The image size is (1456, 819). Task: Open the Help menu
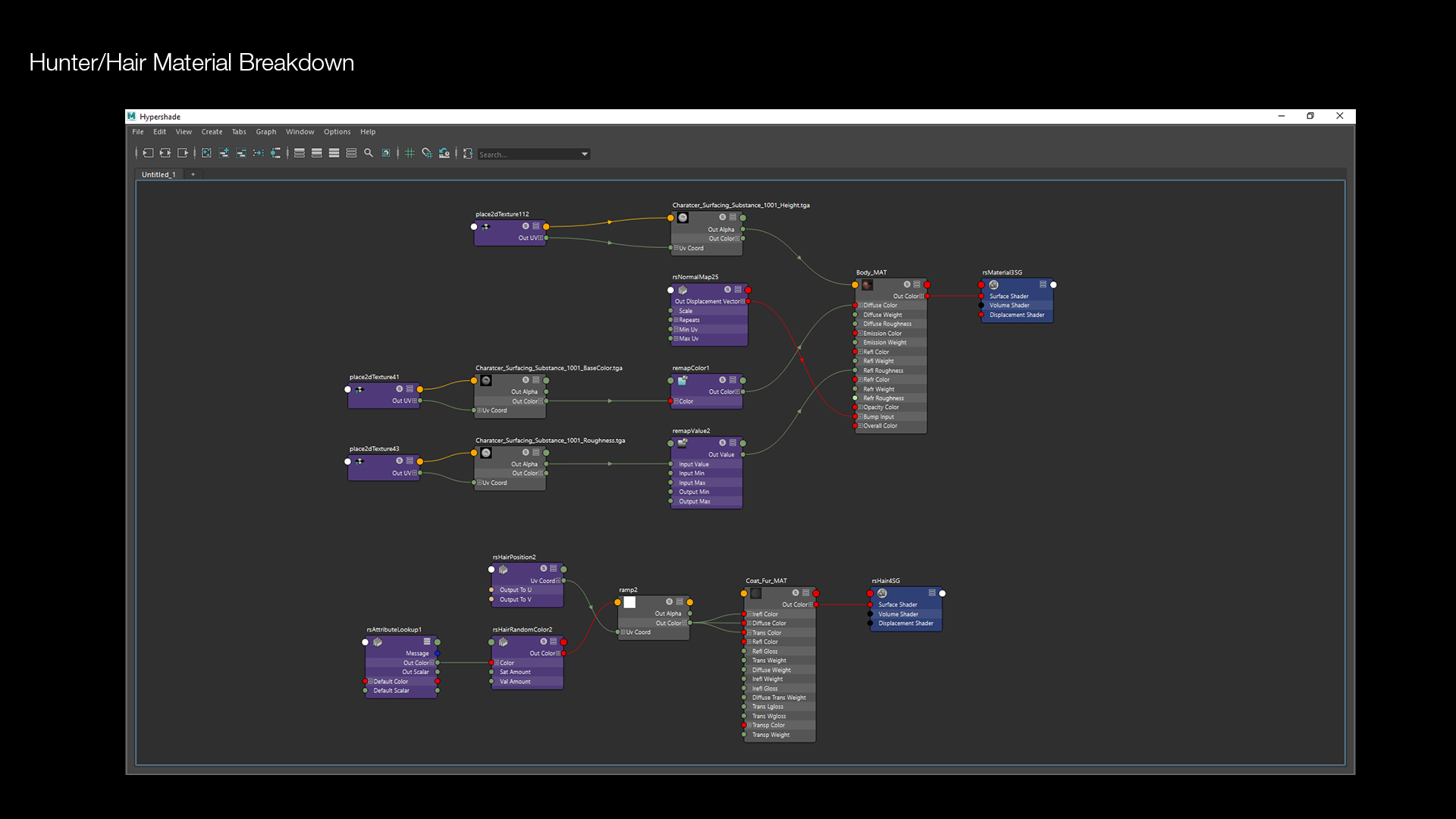pos(368,132)
